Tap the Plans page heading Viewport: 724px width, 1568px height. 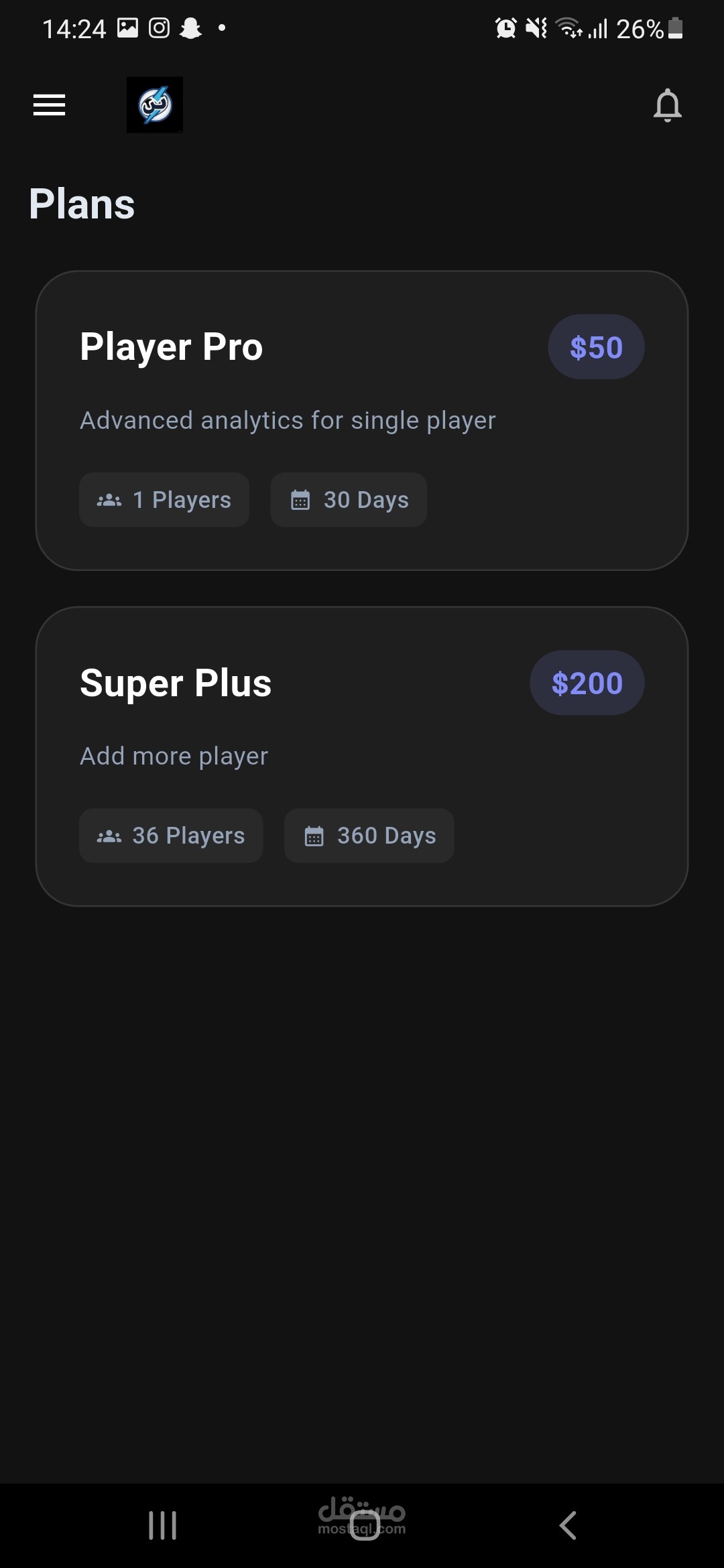coord(82,204)
